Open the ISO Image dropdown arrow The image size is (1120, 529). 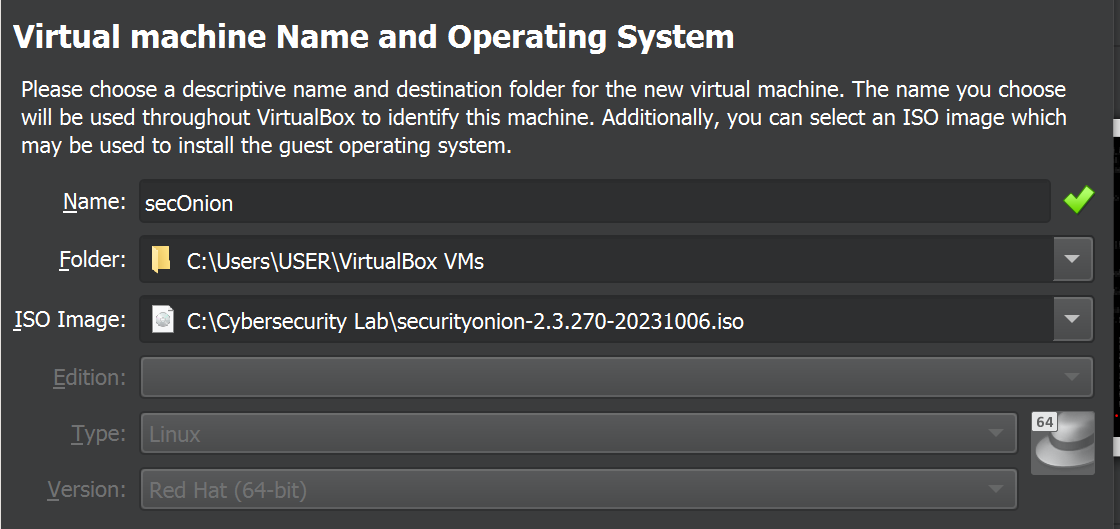pos(1072,320)
